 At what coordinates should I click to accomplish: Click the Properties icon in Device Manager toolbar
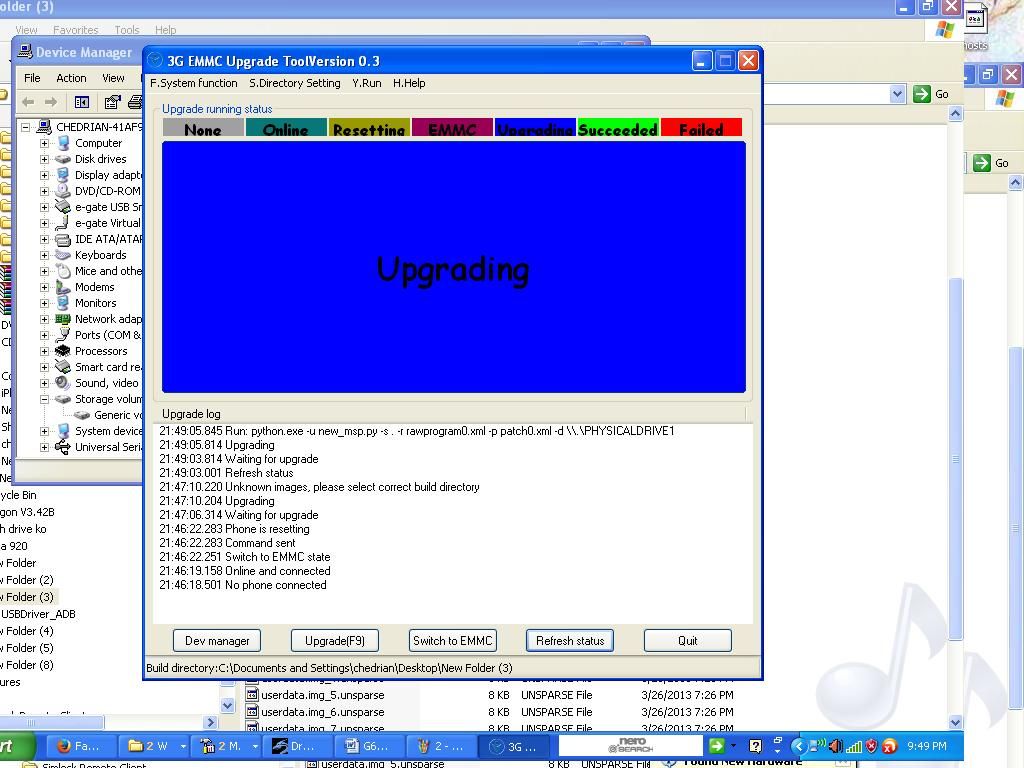coord(112,102)
